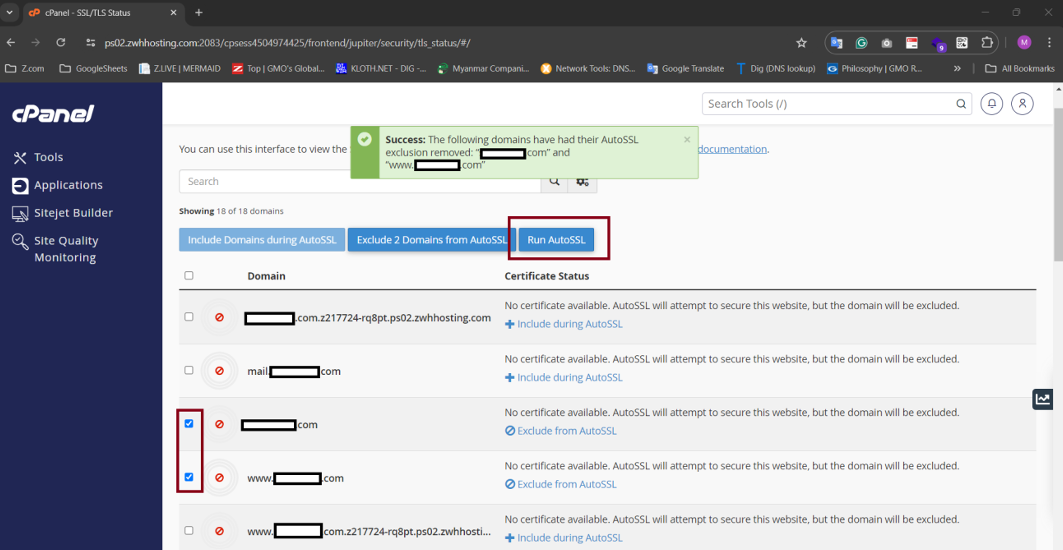
Task: Open the tab search dropdown arrow
Action: click(x=9, y=12)
